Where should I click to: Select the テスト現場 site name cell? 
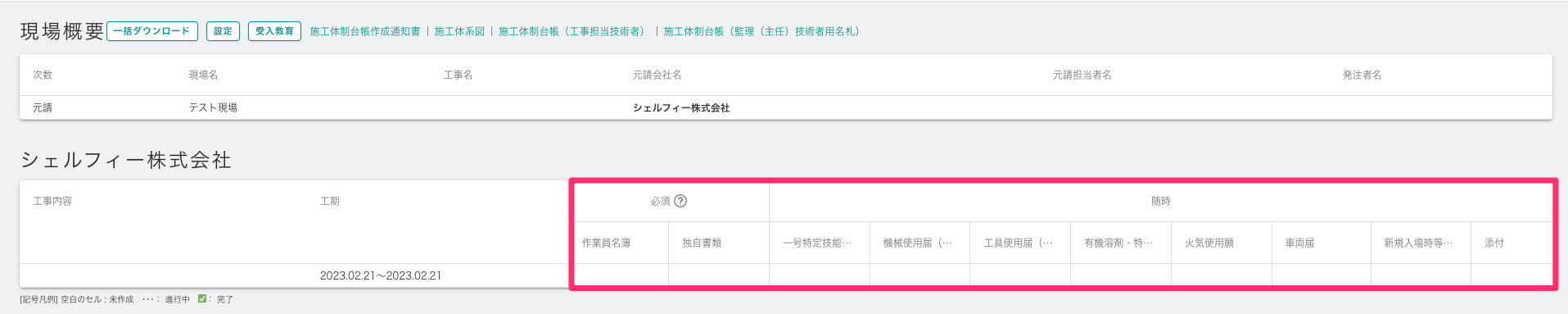tap(213, 107)
